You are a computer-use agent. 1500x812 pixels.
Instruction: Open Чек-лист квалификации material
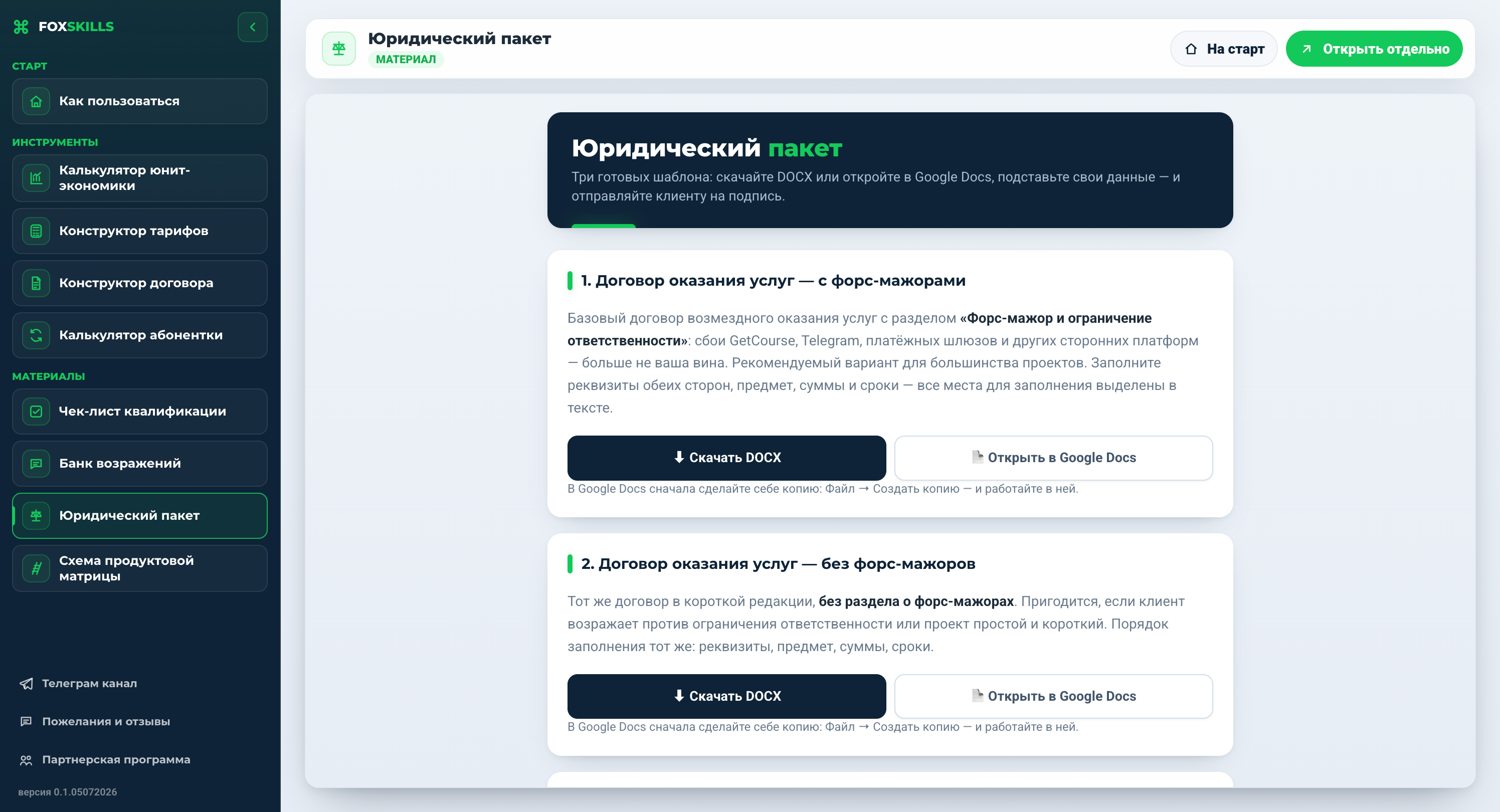(140, 412)
